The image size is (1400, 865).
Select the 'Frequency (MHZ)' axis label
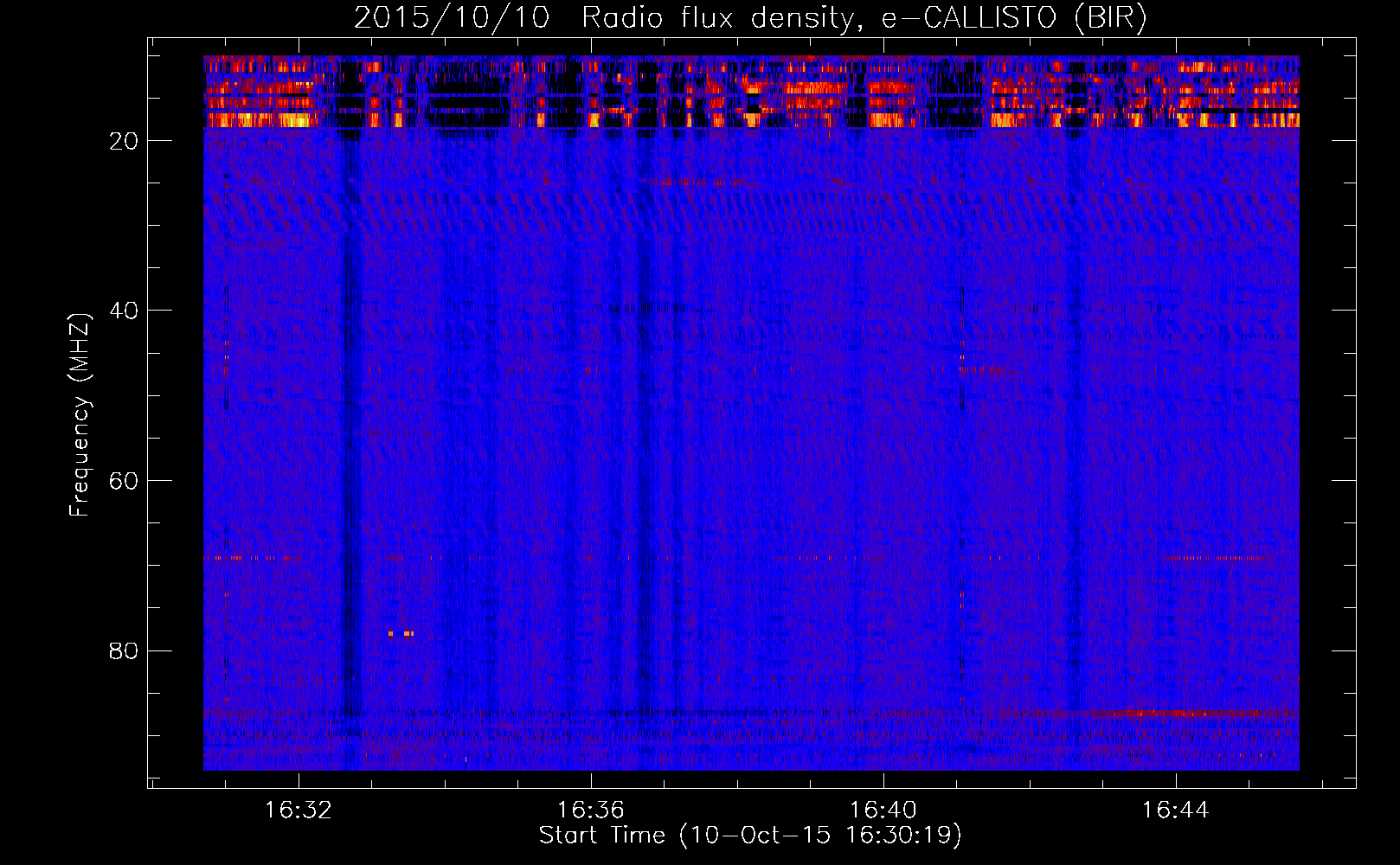coord(80,415)
